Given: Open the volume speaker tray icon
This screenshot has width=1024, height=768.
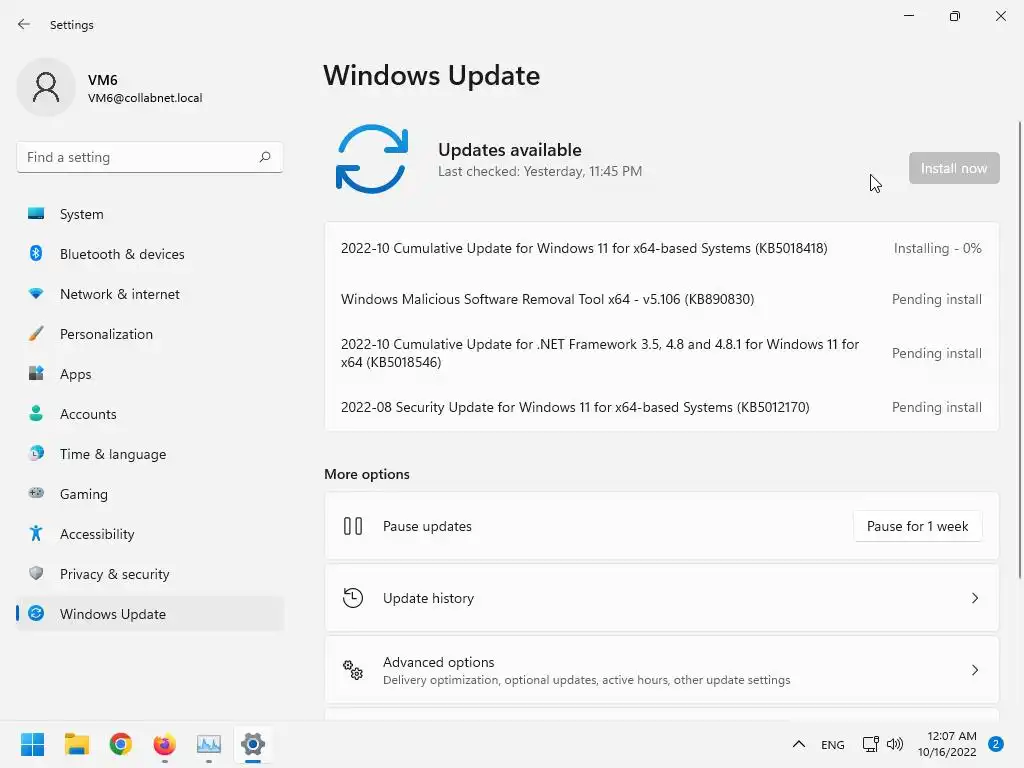Looking at the screenshot, I should [895, 744].
